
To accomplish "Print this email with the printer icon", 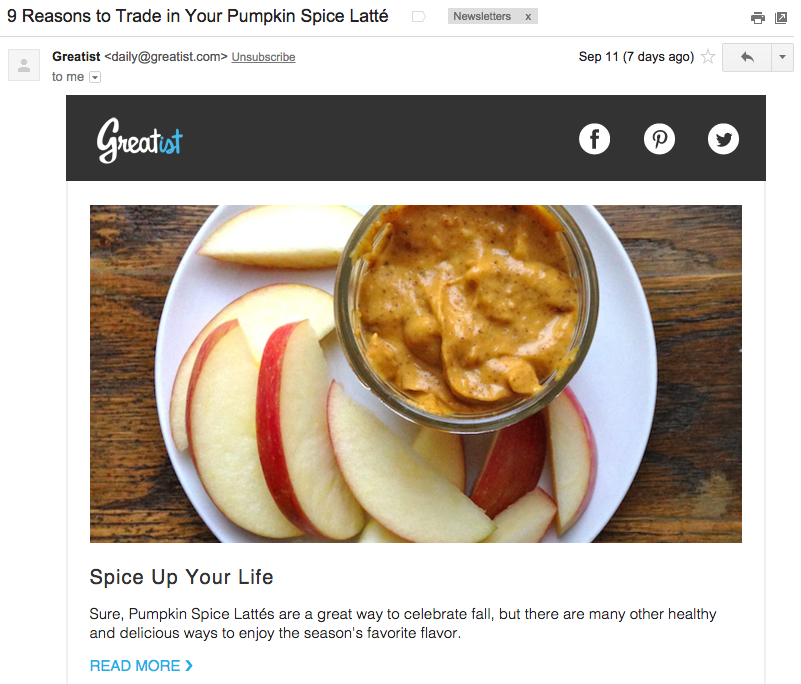I will click(x=758, y=18).
